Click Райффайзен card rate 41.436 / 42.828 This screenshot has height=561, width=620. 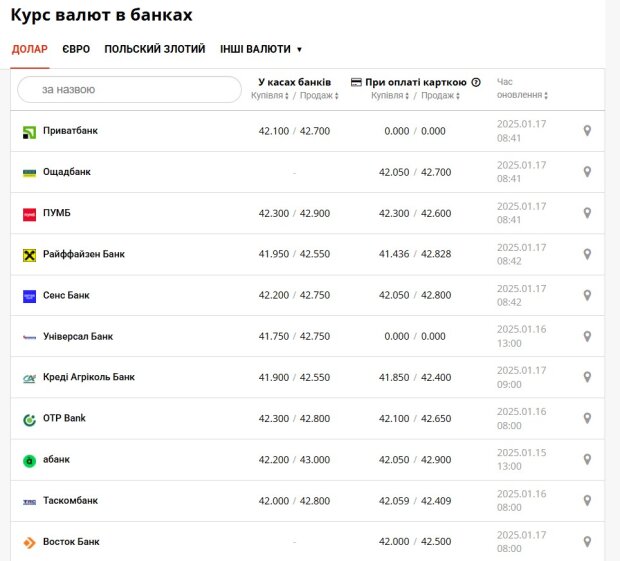click(x=415, y=254)
